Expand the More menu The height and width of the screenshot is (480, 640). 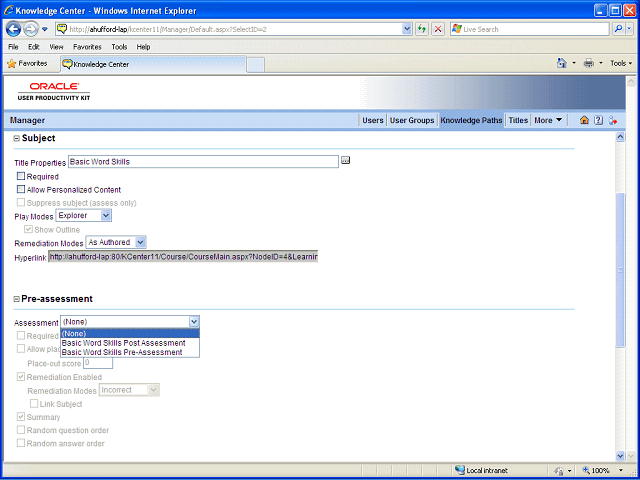pyautogui.click(x=548, y=120)
